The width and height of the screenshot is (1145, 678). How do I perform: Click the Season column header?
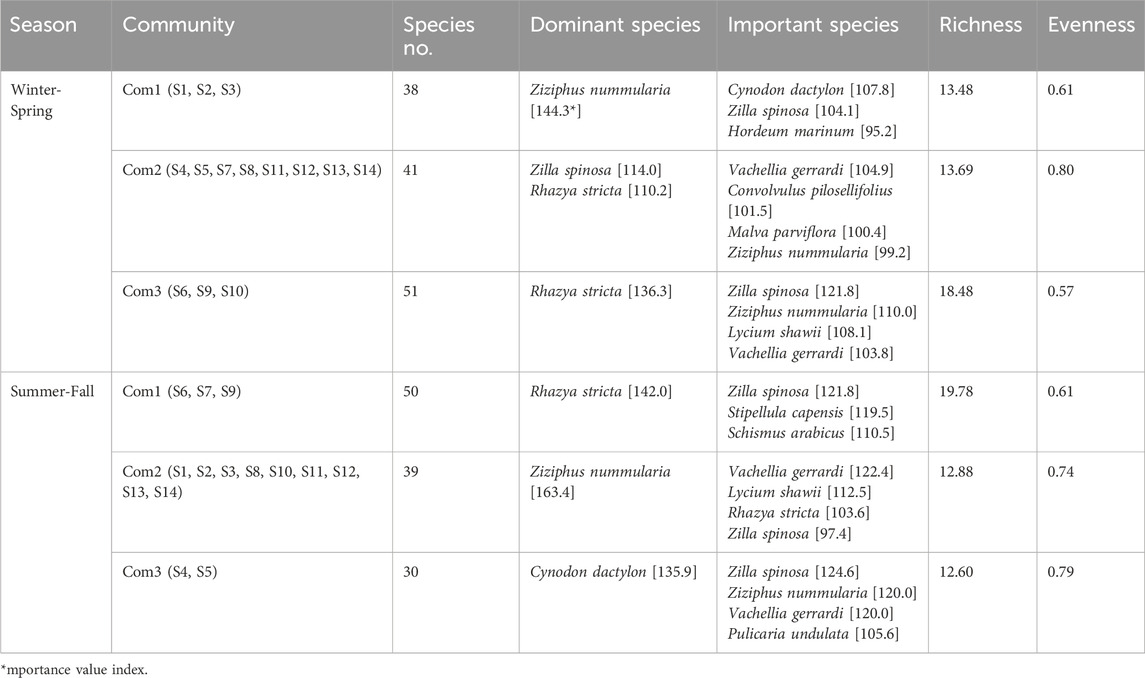point(43,25)
